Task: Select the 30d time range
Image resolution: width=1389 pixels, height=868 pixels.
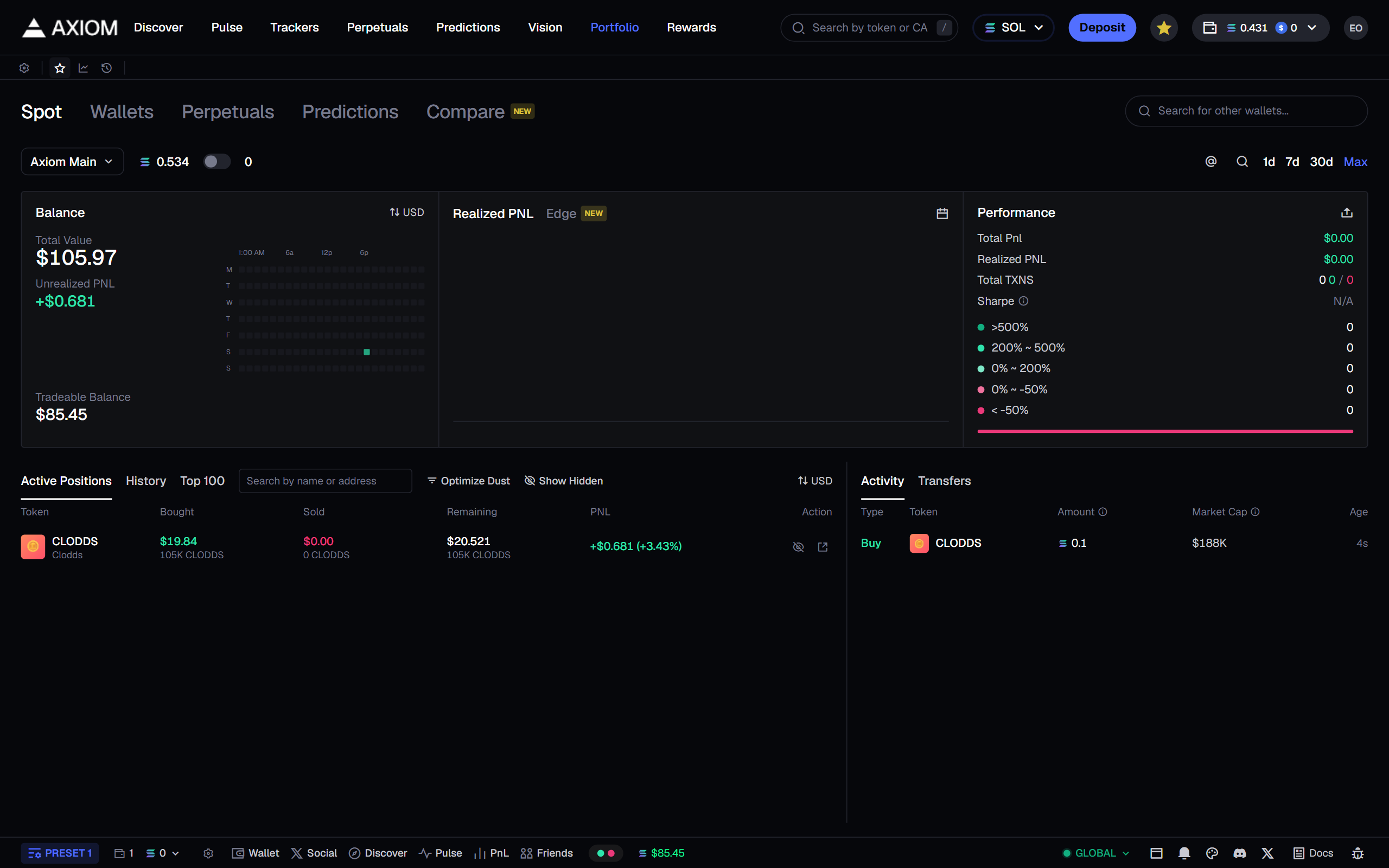Action: (x=1321, y=162)
